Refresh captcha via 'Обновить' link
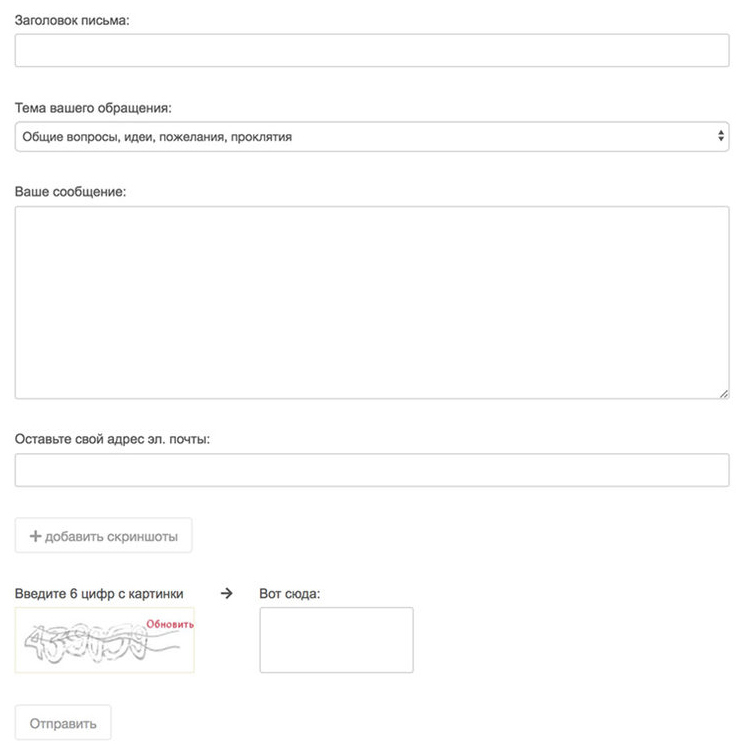Screen dimensions: 741x747 point(170,625)
